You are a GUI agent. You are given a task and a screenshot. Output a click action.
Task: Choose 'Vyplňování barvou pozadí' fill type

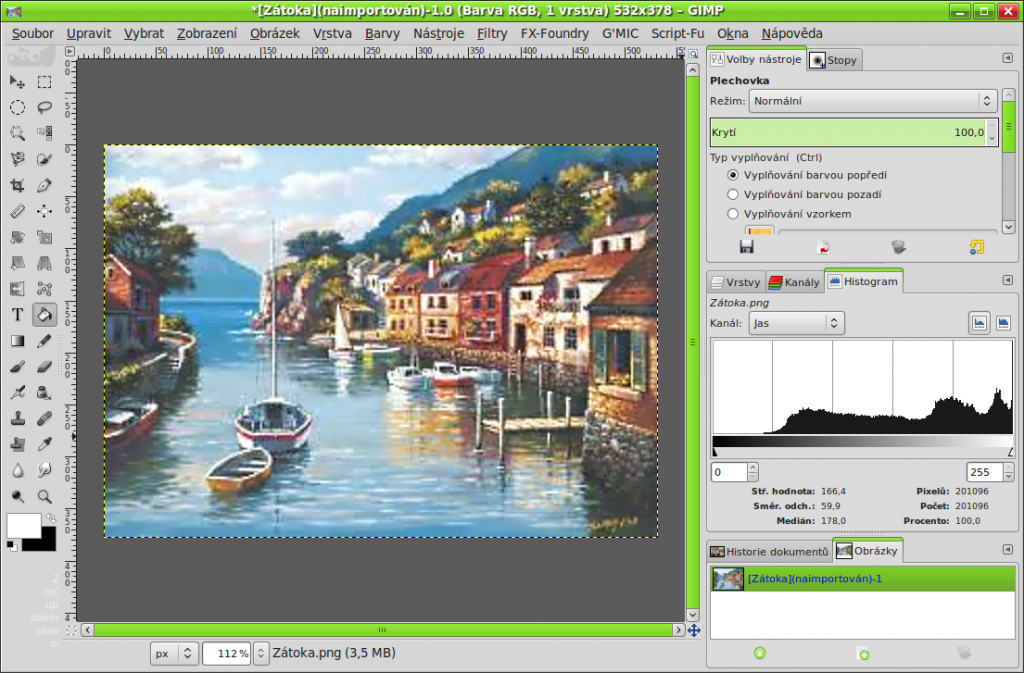point(805,195)
